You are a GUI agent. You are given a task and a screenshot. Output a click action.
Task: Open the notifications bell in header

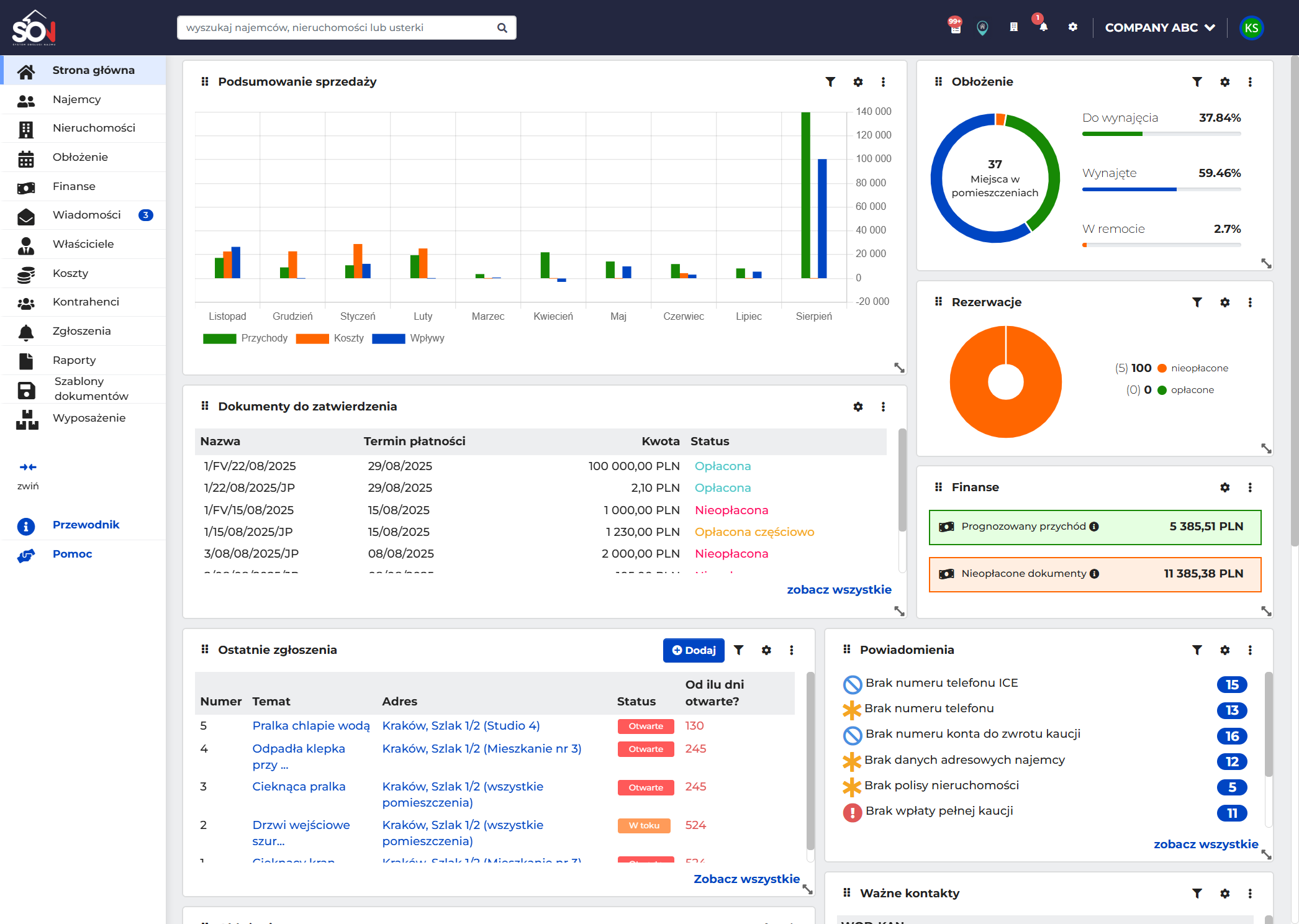[x=1043, y=26]
